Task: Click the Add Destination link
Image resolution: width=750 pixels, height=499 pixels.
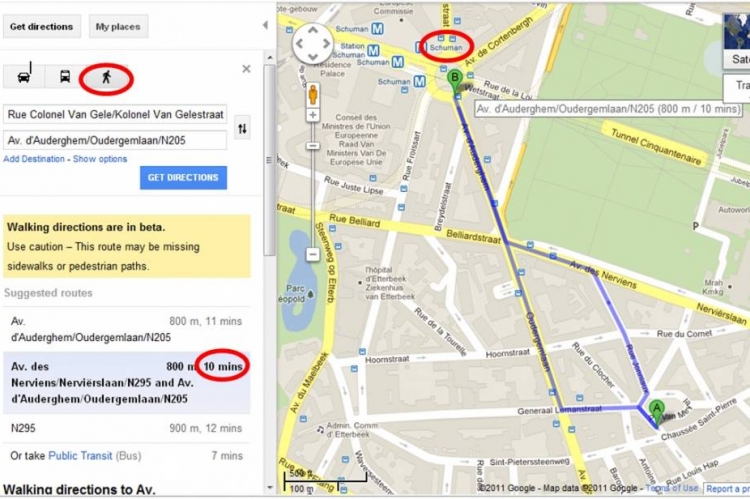Action: click(34, 159)
